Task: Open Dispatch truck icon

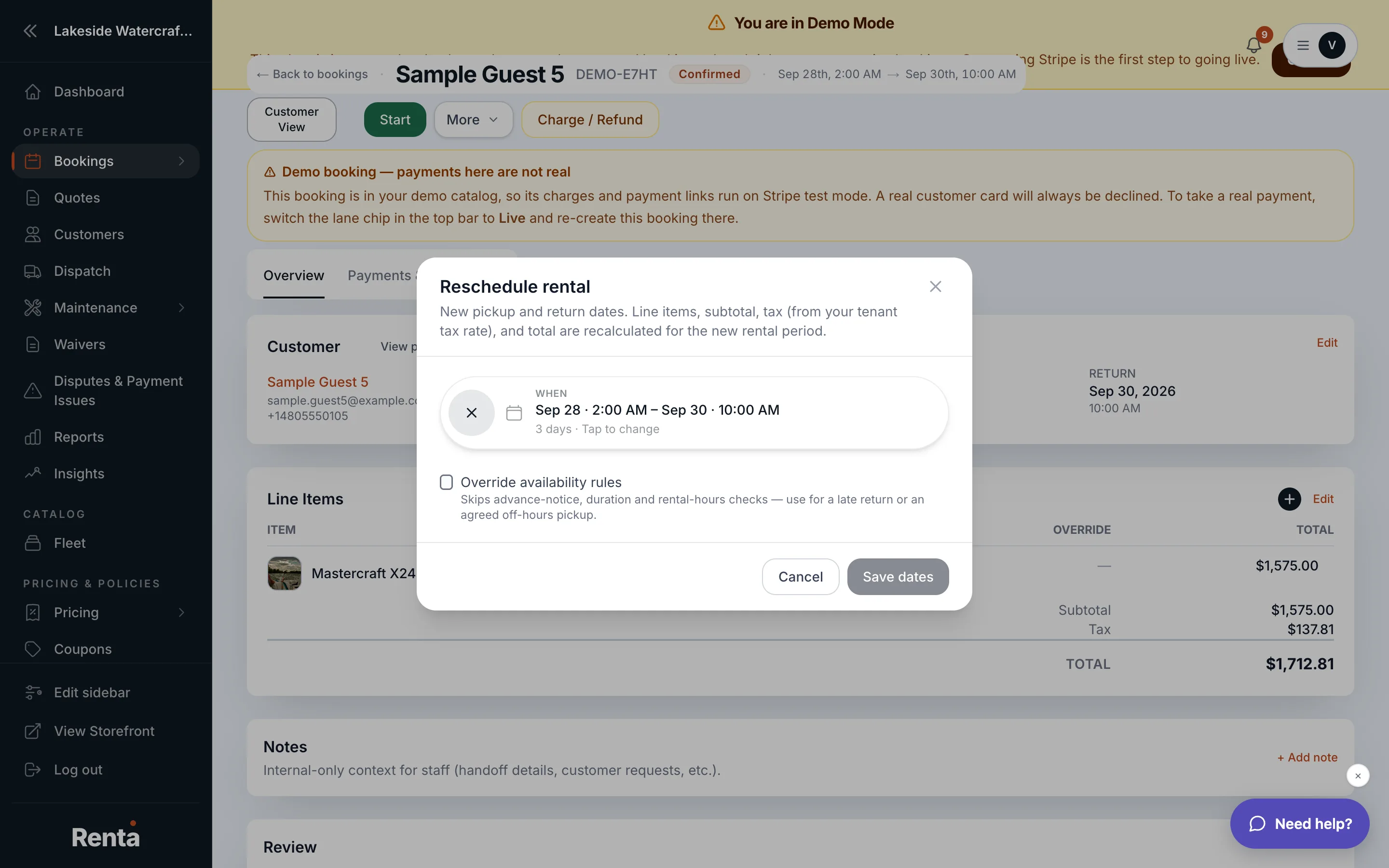Action: pos(33,271)
